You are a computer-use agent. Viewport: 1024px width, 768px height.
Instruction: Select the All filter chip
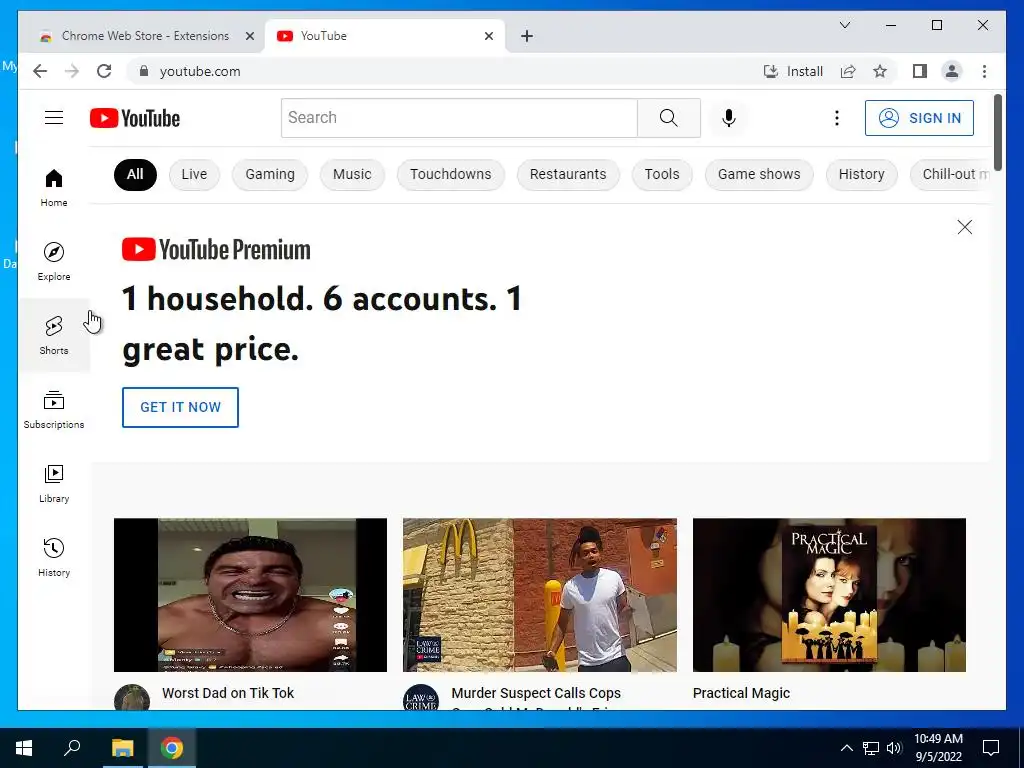click(135, 174)
